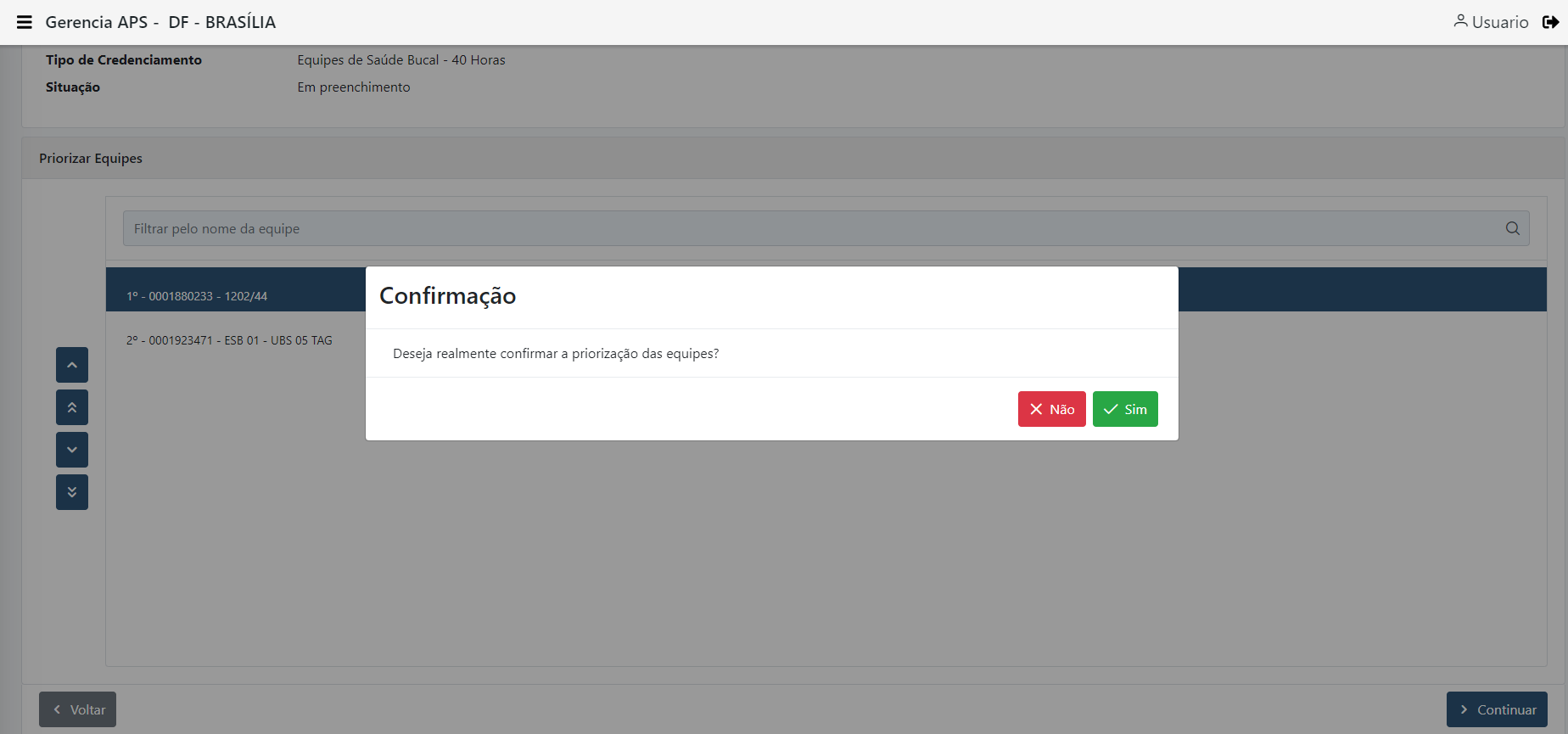Image resolution: width=1568 pixels, height=734 pixels.
Task: Move selected team up one position
Action: (72, 365)
